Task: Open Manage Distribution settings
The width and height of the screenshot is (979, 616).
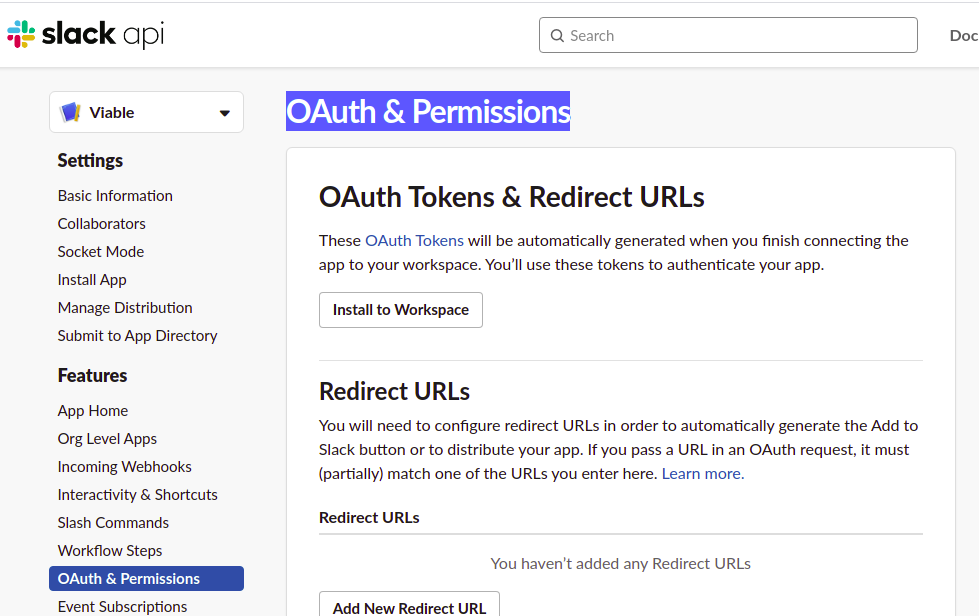Action: pyautogui.click(x=124, y=307)
